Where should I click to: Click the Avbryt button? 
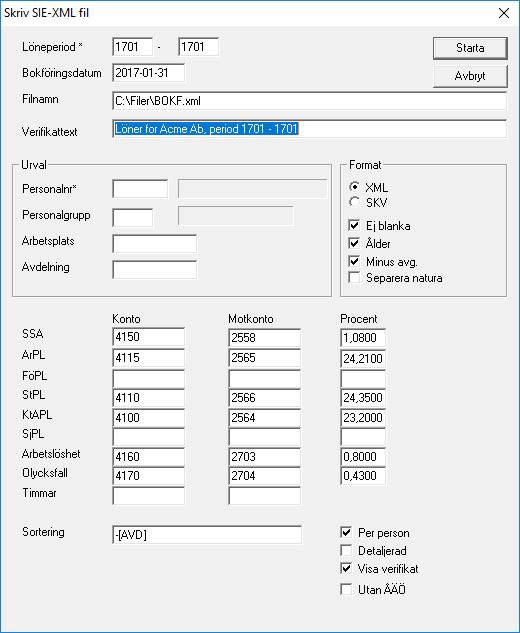(x=470, y=76)
